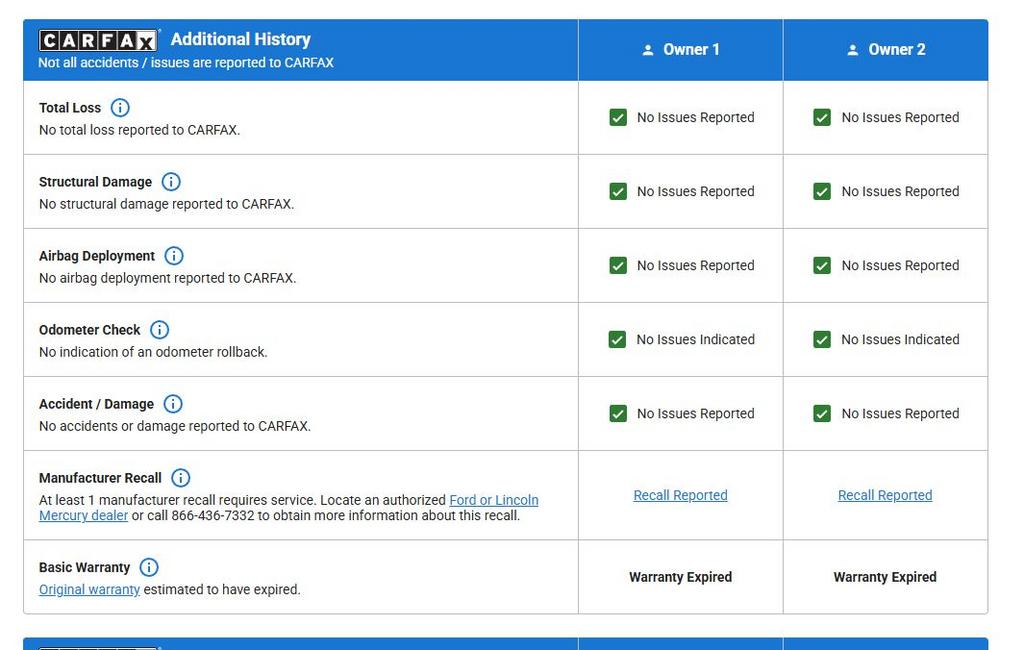Image resolution: width=1024 pixels, height=650 pixels.
Task: Click the Airbag Deployment row title
Action: pos(97,256)
